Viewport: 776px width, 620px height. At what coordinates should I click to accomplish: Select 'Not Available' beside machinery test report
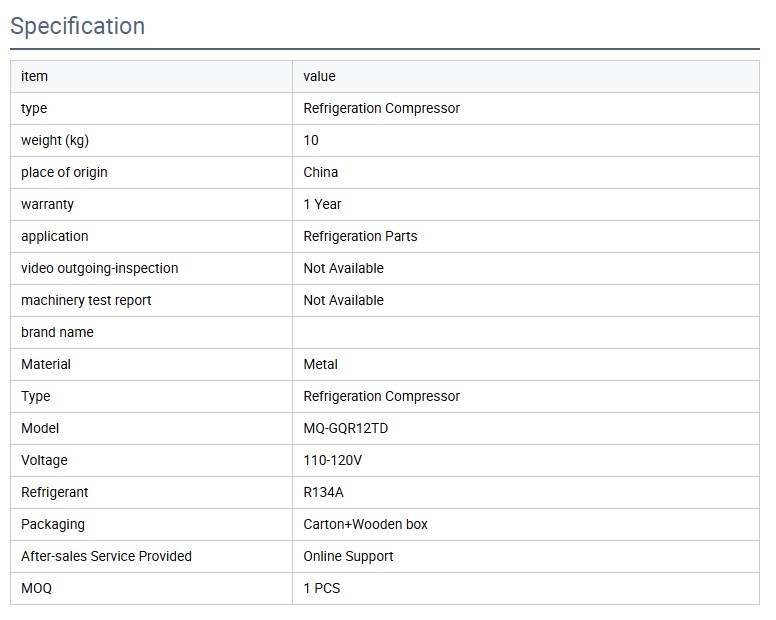point(343,301)
